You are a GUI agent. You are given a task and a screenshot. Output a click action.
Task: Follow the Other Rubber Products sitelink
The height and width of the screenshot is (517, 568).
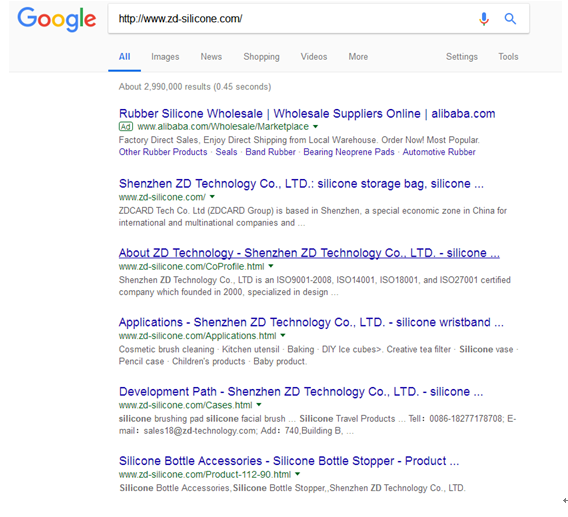[163, 152]
